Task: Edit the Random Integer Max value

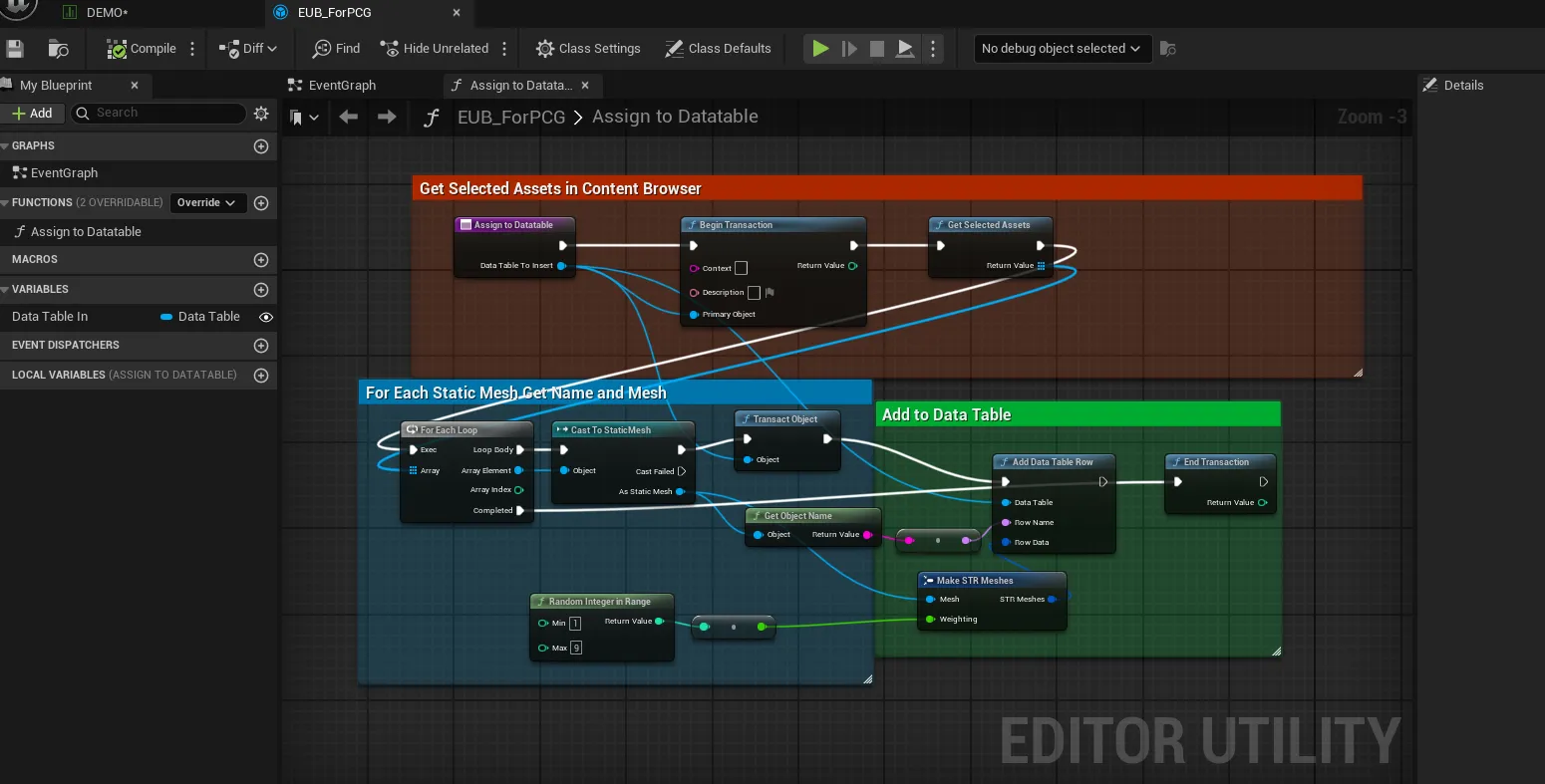Action: (x=576, y=649)
